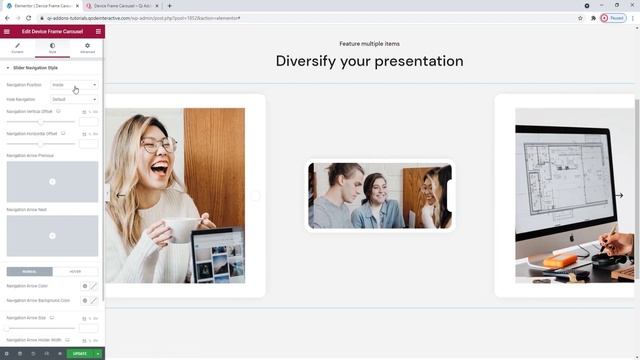This screenshot has width=640, height=360.
Task: Open global colors for Navigation Arrow Color
Action: point(85,286)
